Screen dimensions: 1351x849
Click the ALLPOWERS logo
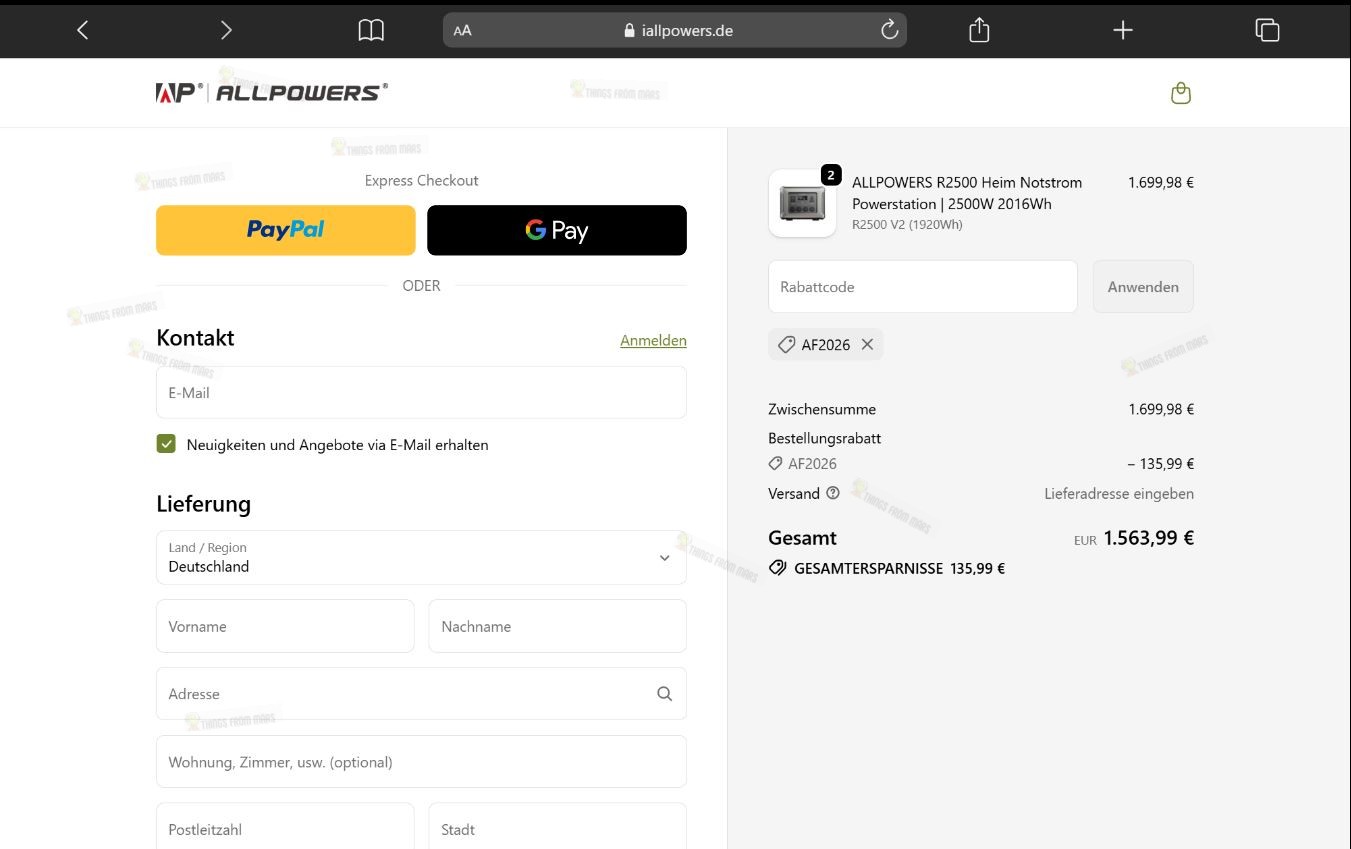(272, 92)
